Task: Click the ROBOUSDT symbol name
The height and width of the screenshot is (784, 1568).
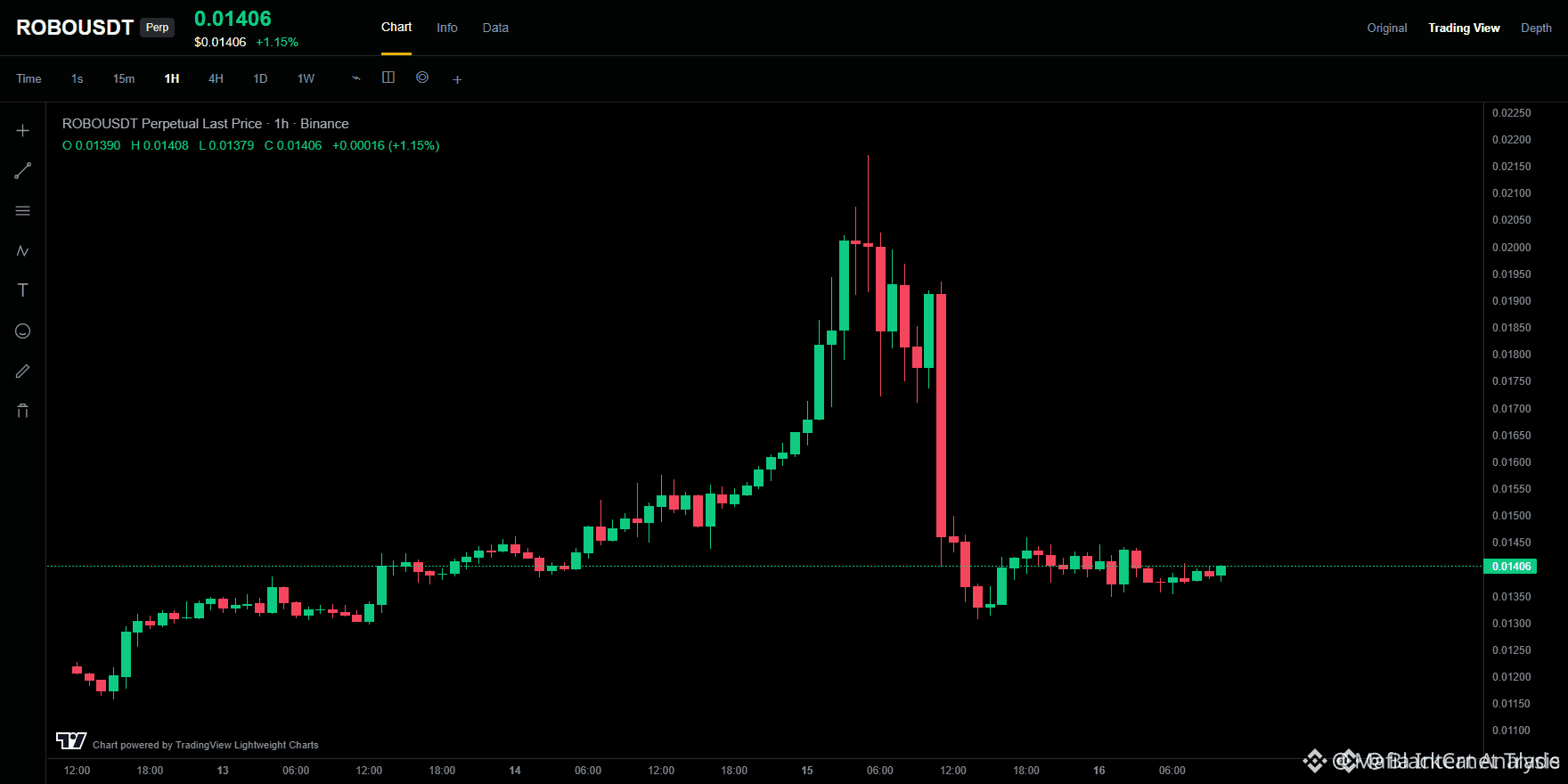Action: point(75,28)
